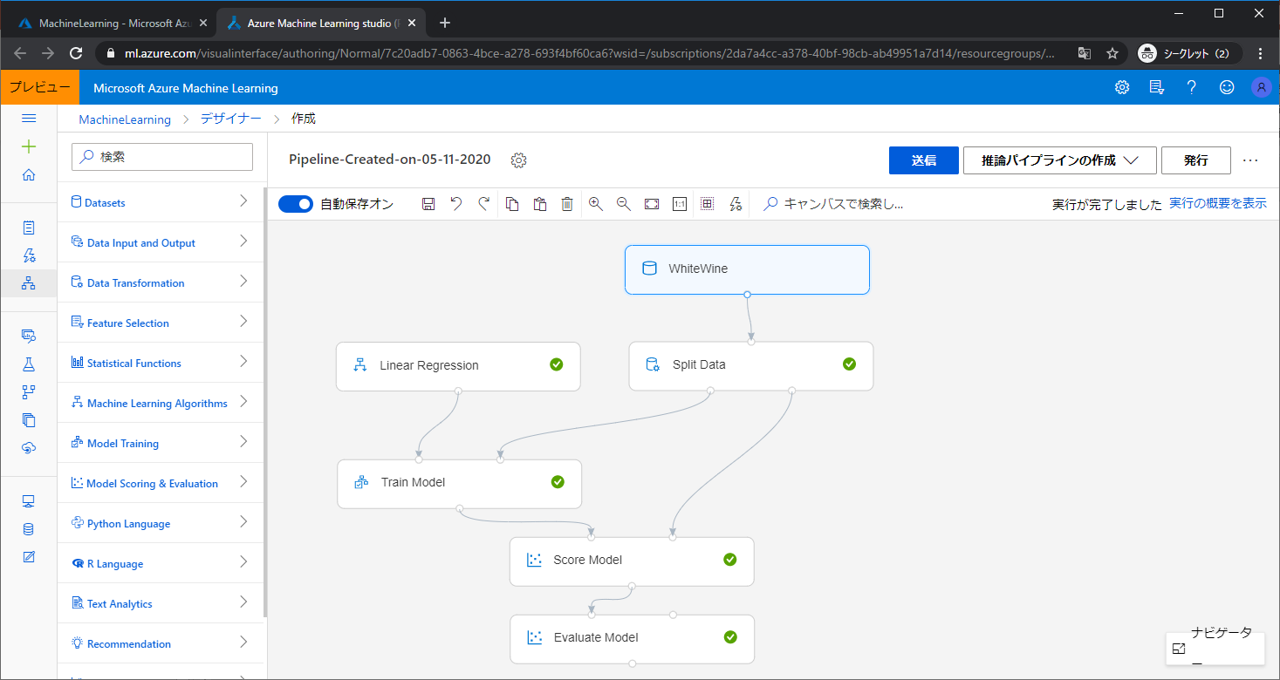This screenshot has height=680, width=1280.
Task: Reset canvas zoom to 1:1
Action: coord(680,204)
